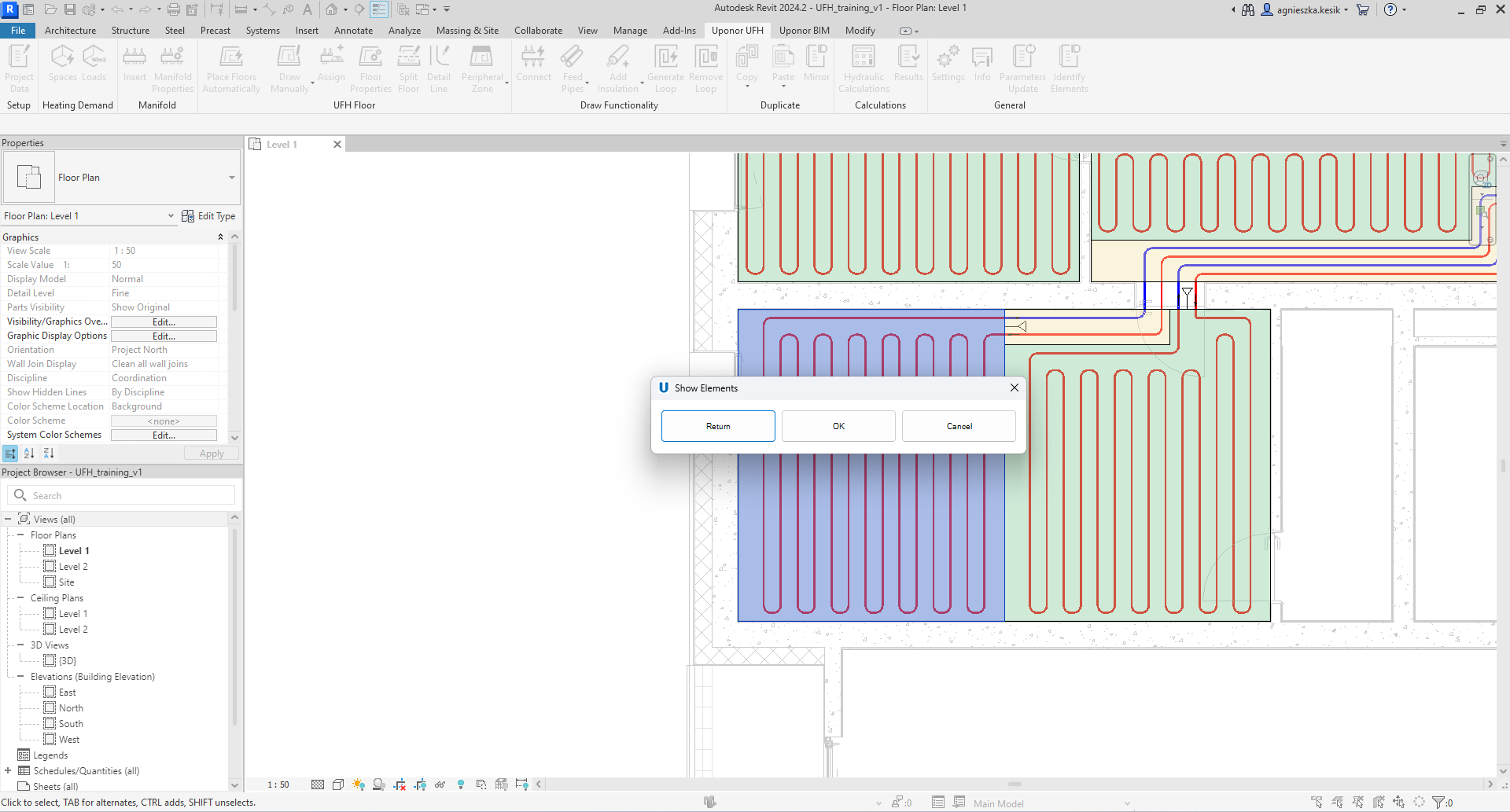Toggle shadows on view control bar
The image size is (1510, 812).
379,784
